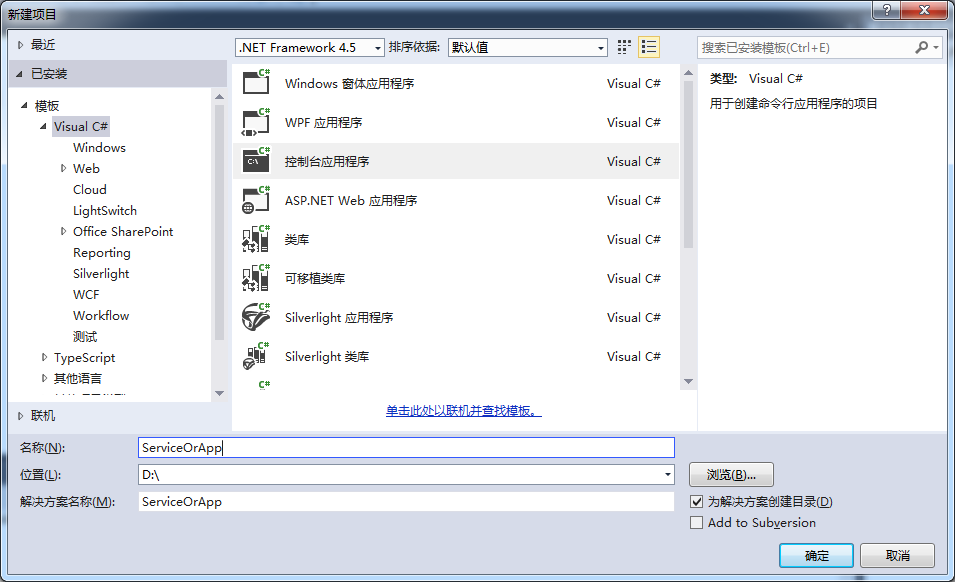Switch to medium icons list view
The width and height of the screenshot is (955, 582).
coord(649,47)
